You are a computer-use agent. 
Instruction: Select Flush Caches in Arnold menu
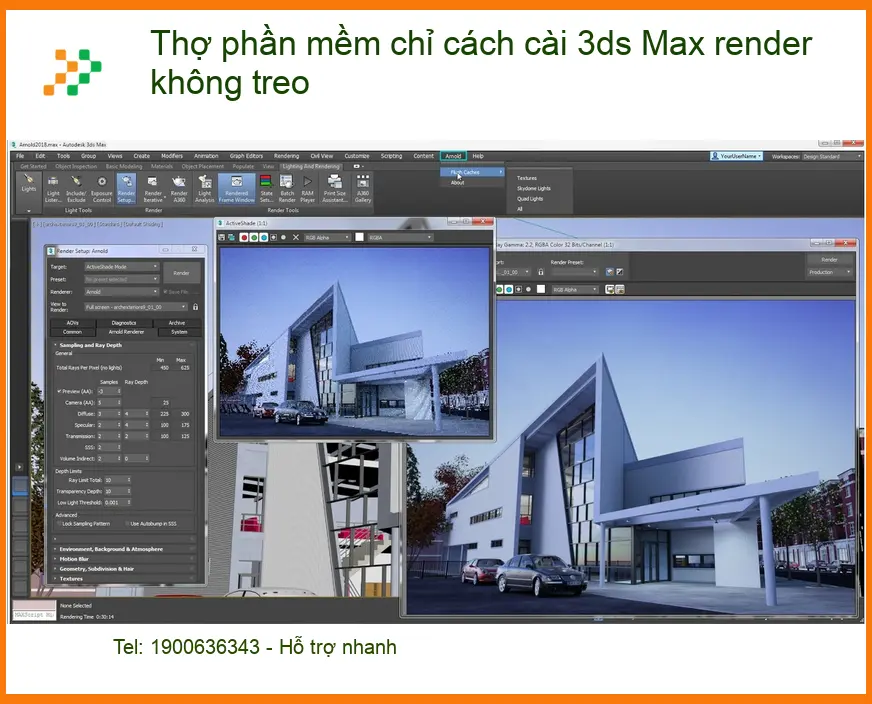(x=472, y=172)
